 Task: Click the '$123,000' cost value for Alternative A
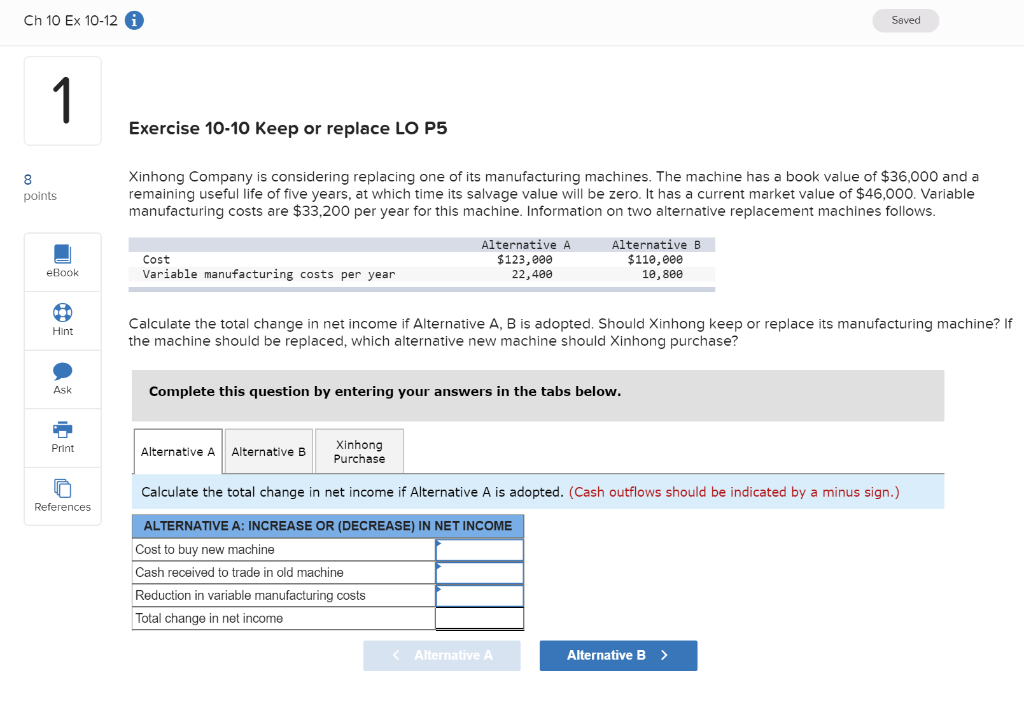524,259
